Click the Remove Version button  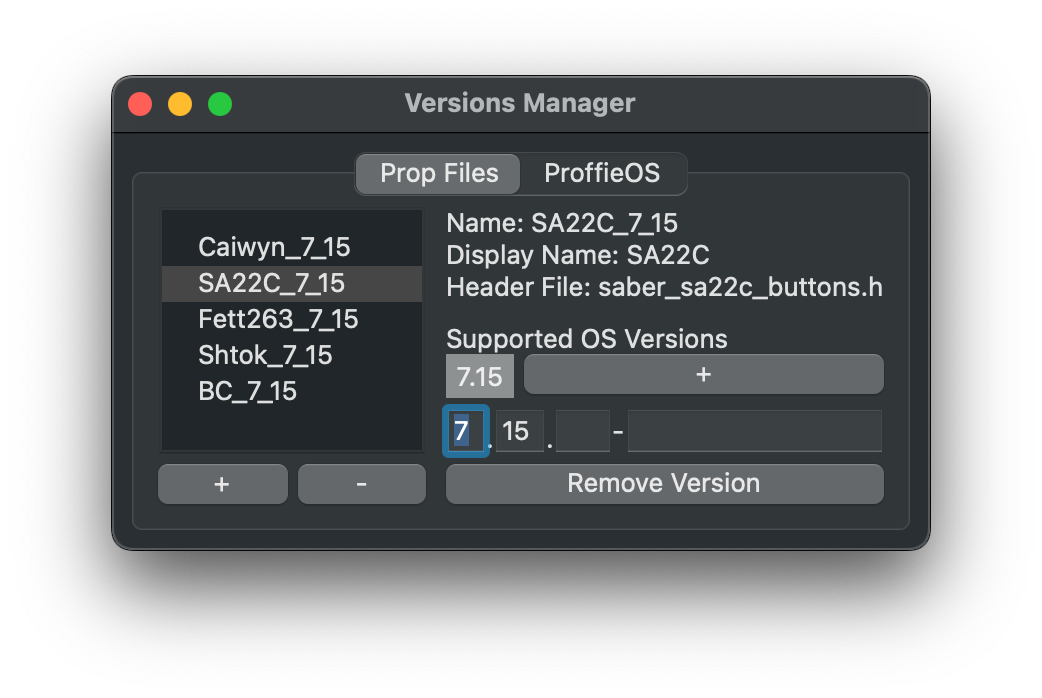[663, 483]
